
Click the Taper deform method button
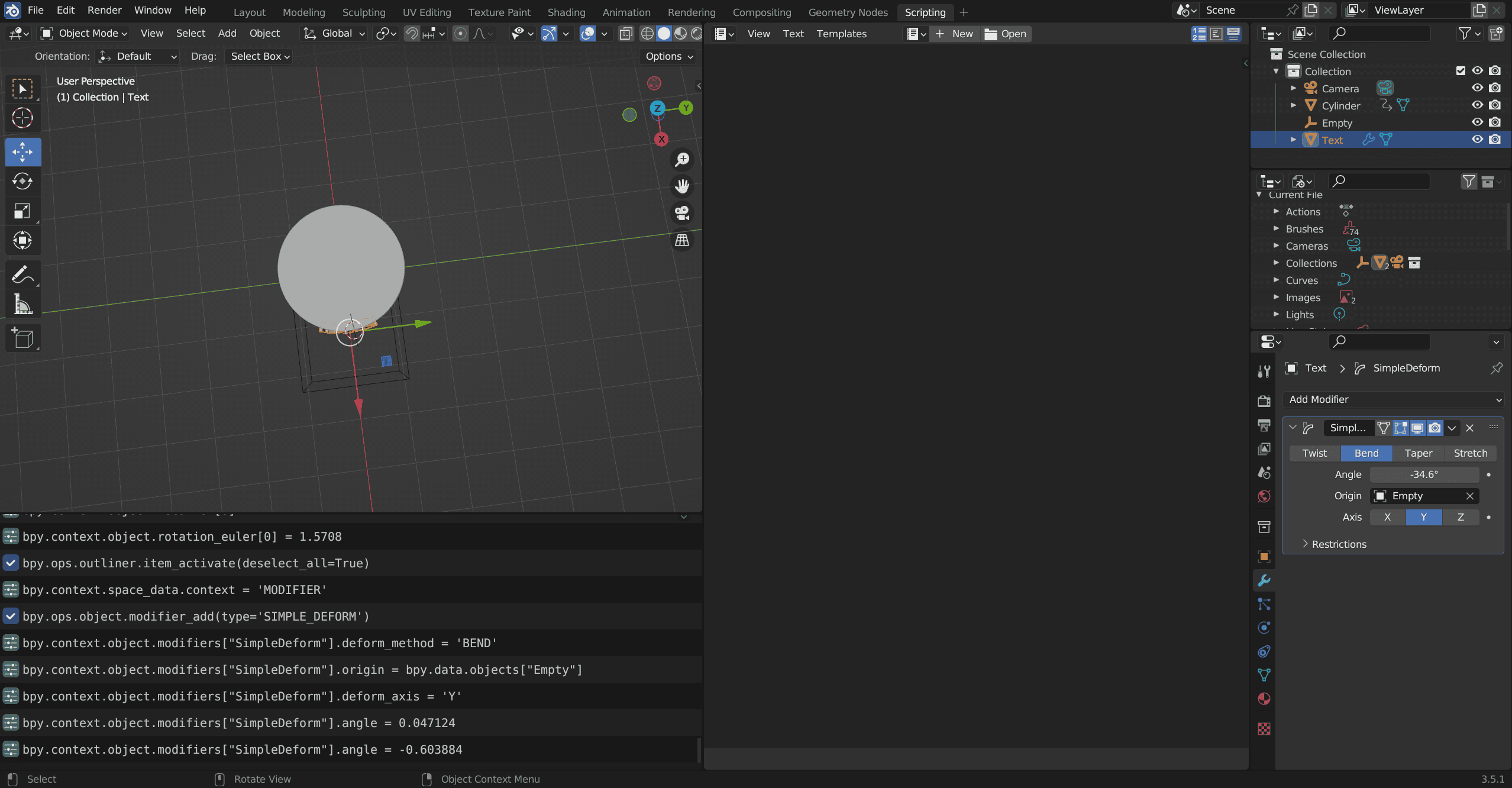click(x=1418, y=453)
